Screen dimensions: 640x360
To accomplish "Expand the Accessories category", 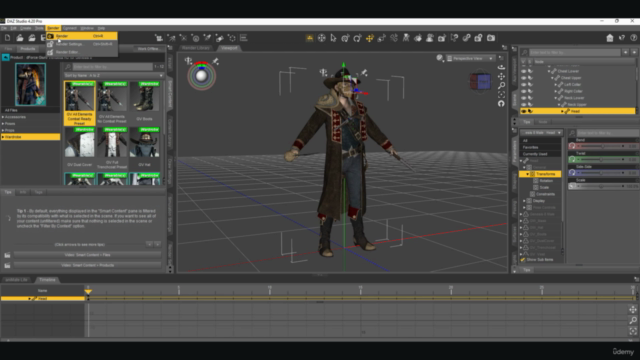I will pos(3,117).
